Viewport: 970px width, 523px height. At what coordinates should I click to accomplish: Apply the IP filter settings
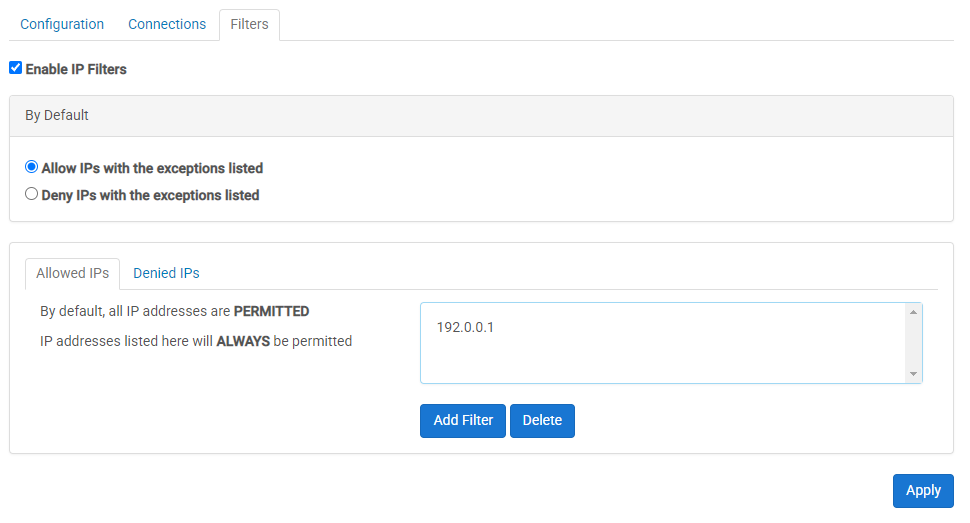click(923, 491)
